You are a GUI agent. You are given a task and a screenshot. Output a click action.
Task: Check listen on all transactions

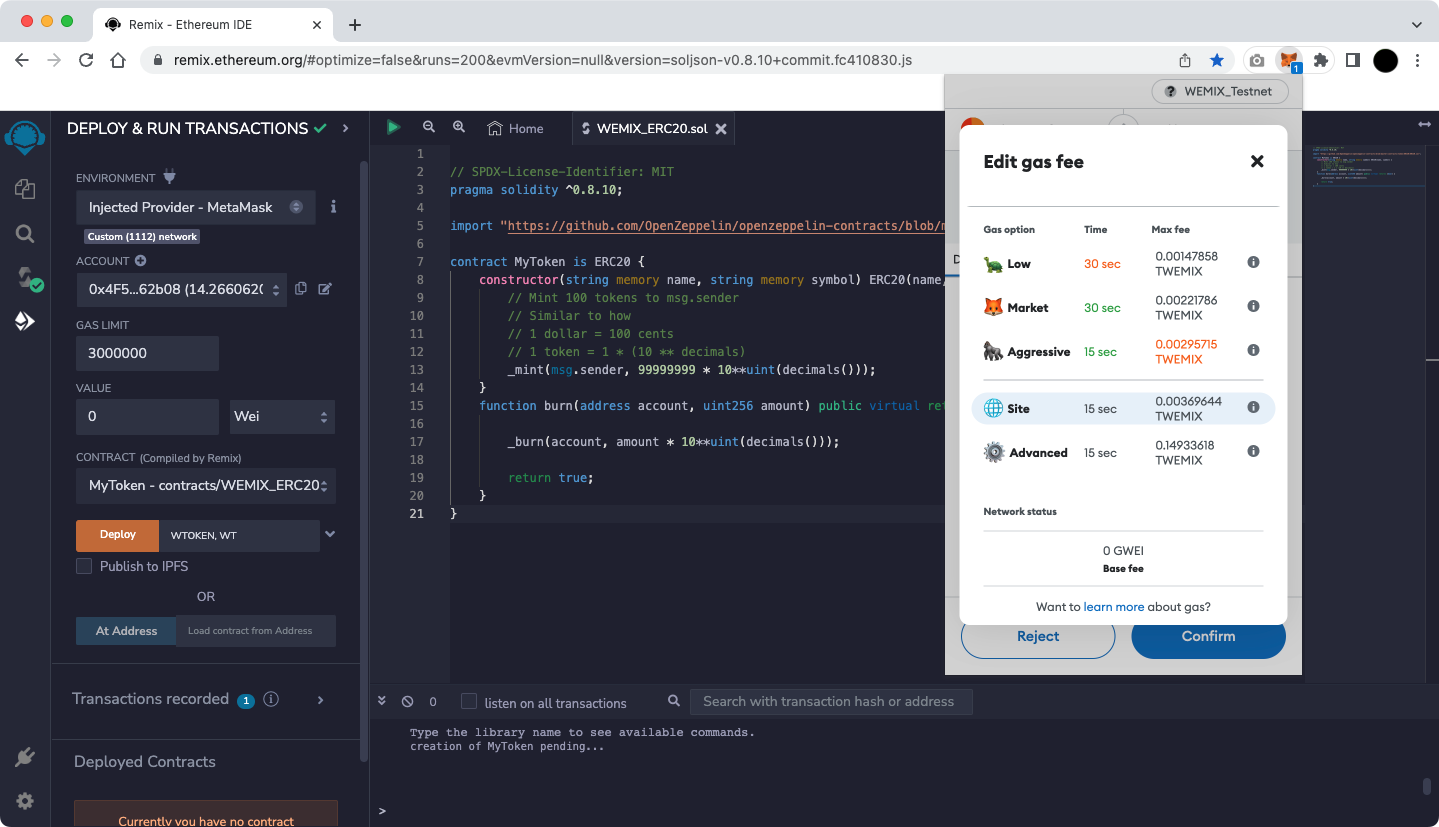point(469,702)
